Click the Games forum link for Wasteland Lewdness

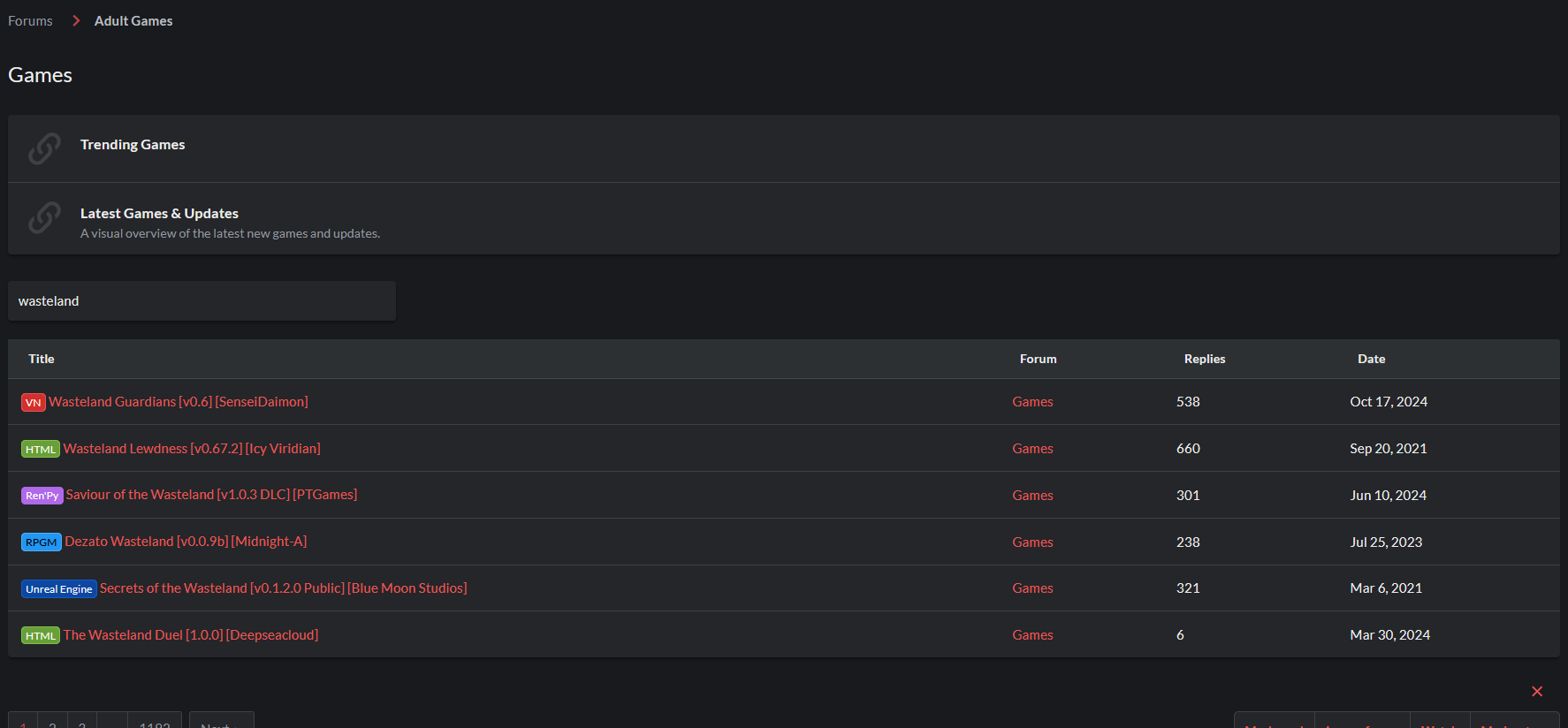point(1032,448)
